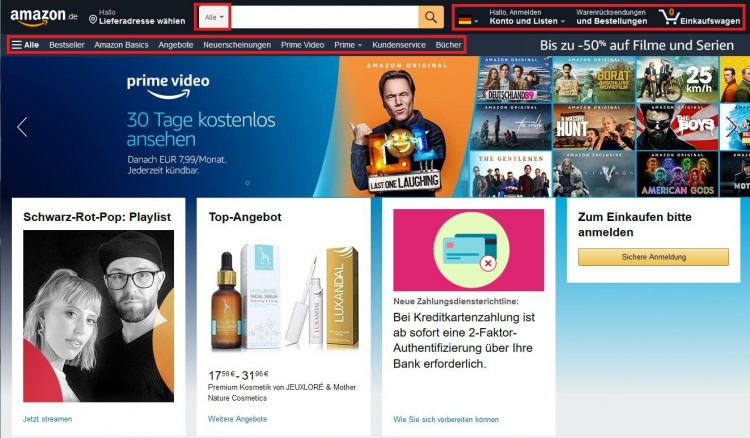
Task: Go to previous banner slide arrow
Action: (x=22, y=127)
